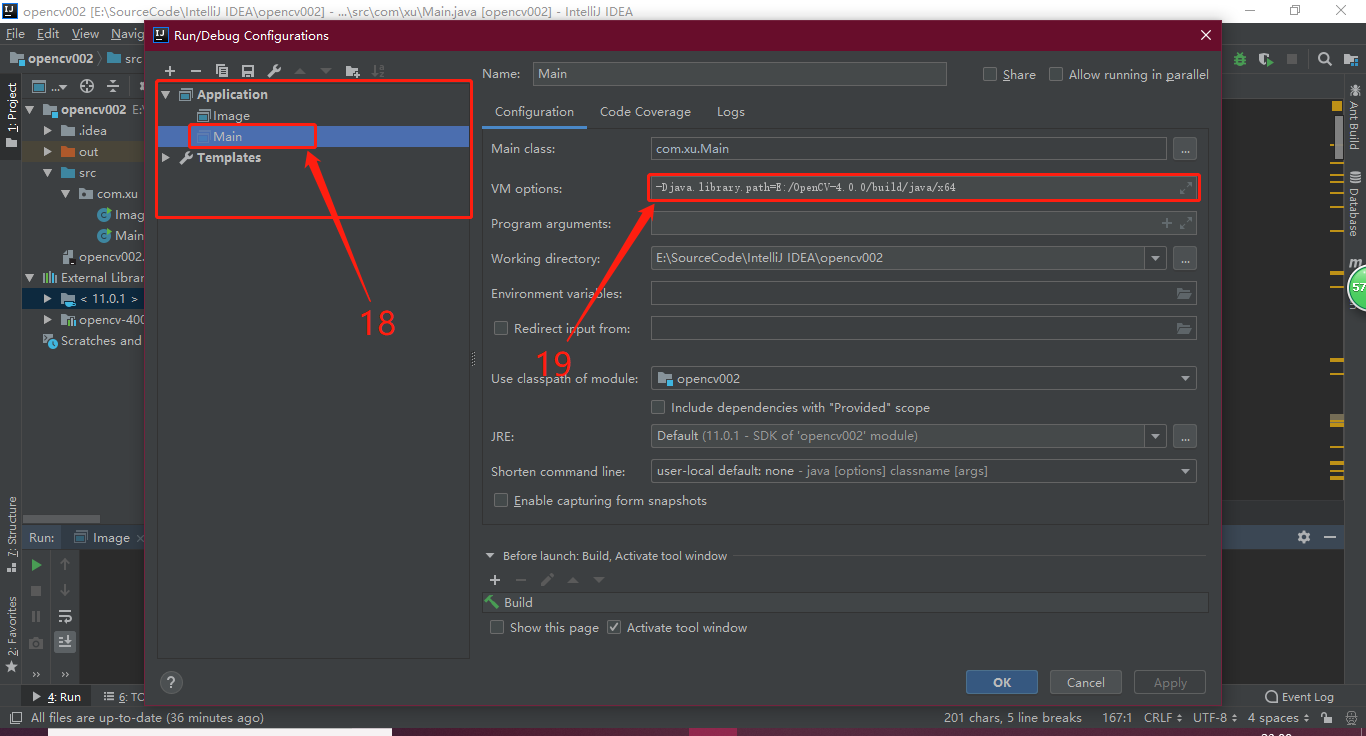Check Include dependencies with Provided scope
Screen dimensions: 1366x736
click(x=658, y=407)
